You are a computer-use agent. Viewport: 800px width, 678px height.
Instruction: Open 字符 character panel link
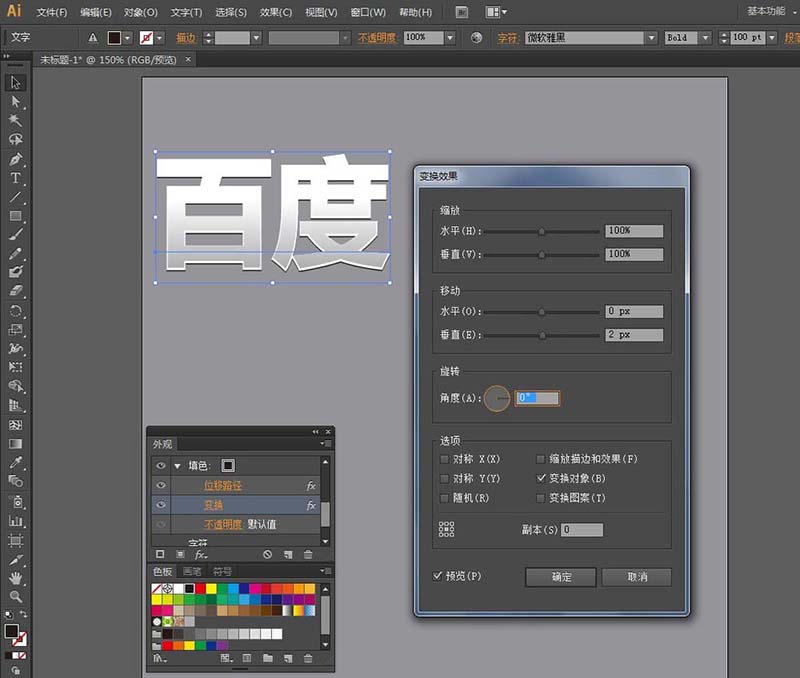[508, 38]
